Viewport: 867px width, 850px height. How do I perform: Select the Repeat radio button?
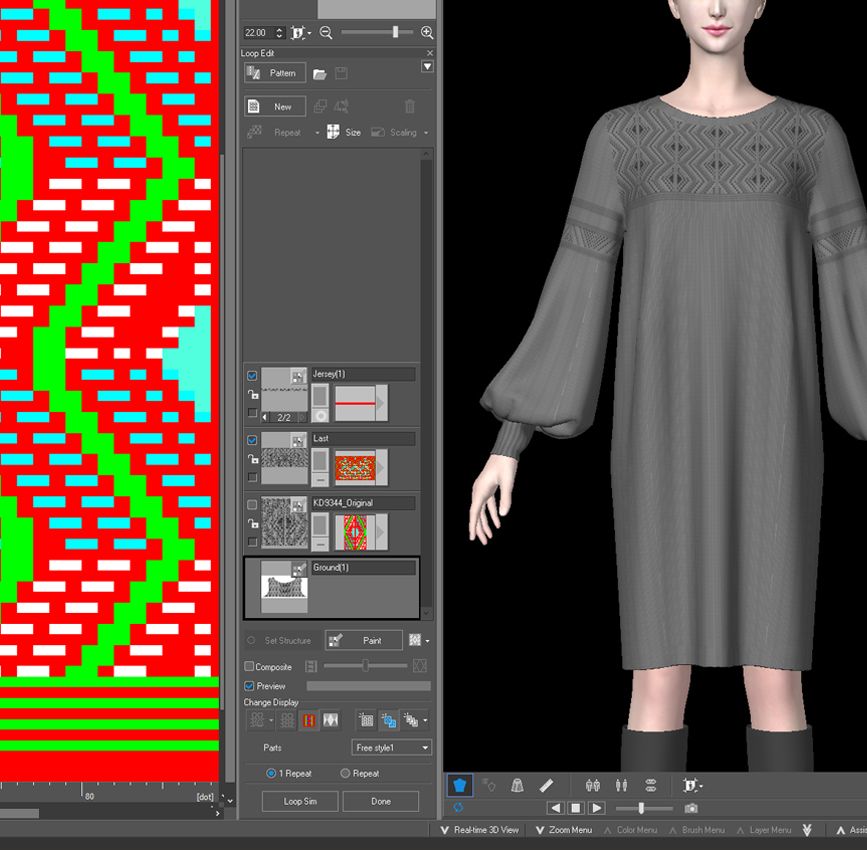(x=346, y=774)
